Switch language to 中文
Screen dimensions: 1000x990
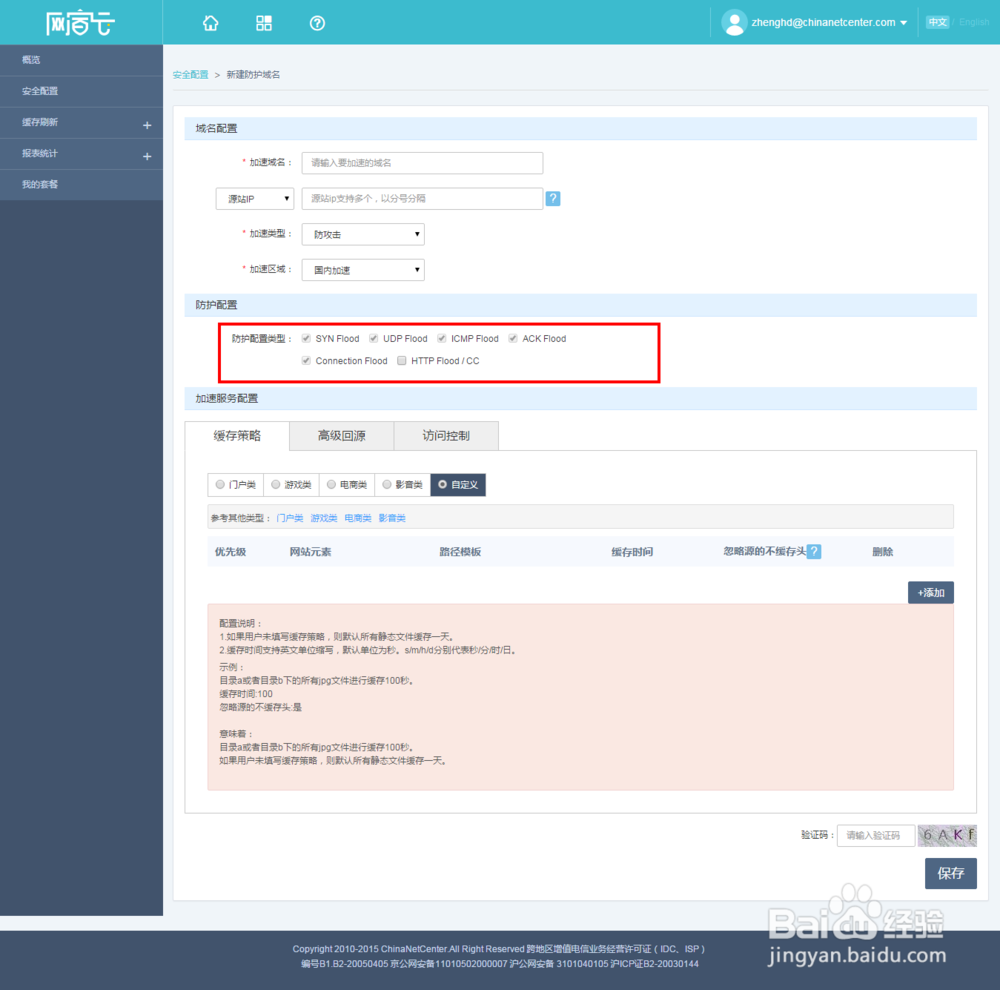938,22
